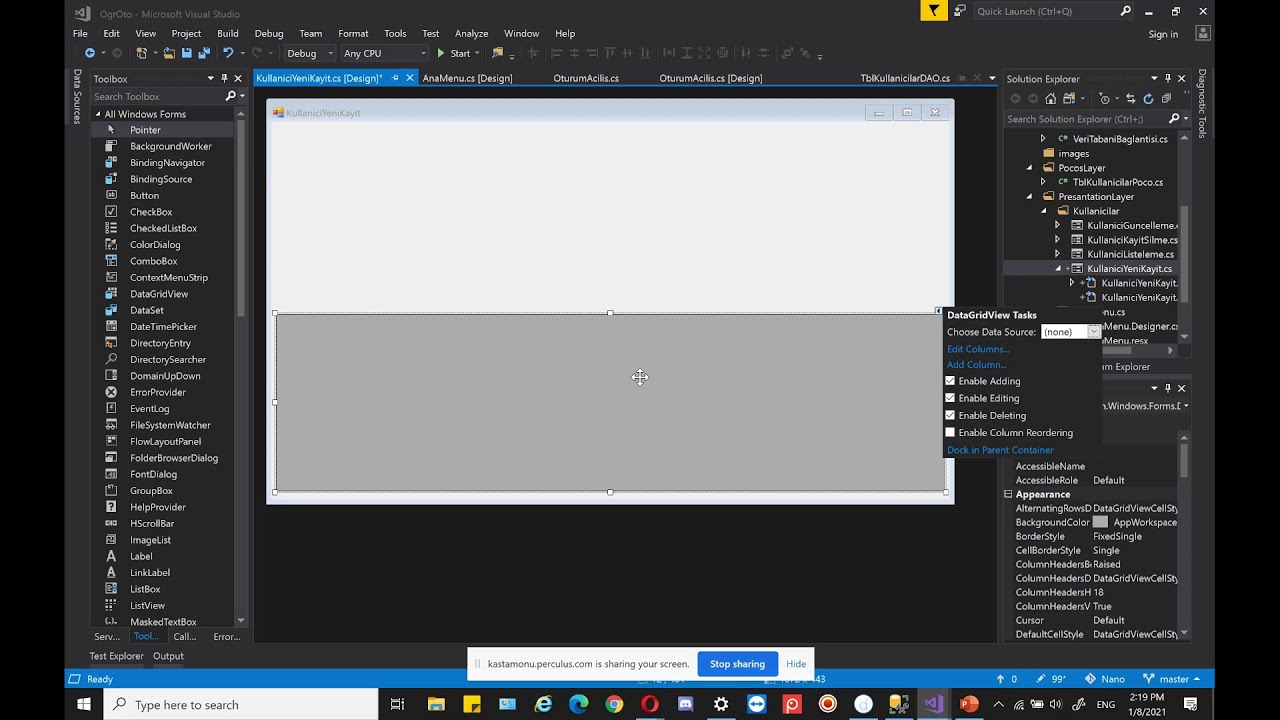The image size is (1280, 720).
Task: Click the Save All toolbar icon
Action: pos(204,53)
